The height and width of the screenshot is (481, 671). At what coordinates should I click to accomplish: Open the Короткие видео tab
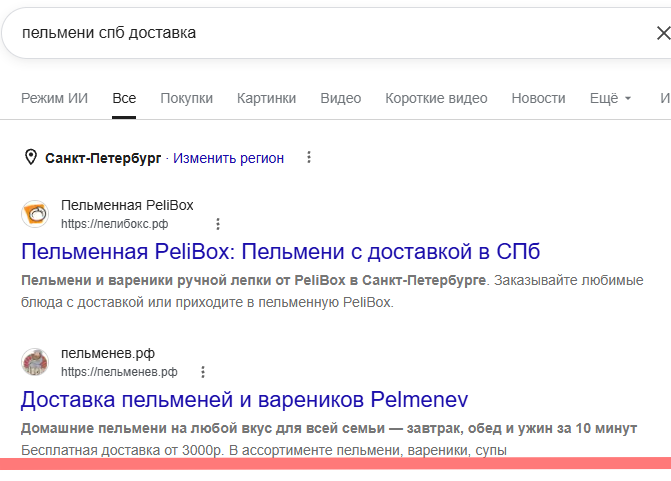click(436, 98)
